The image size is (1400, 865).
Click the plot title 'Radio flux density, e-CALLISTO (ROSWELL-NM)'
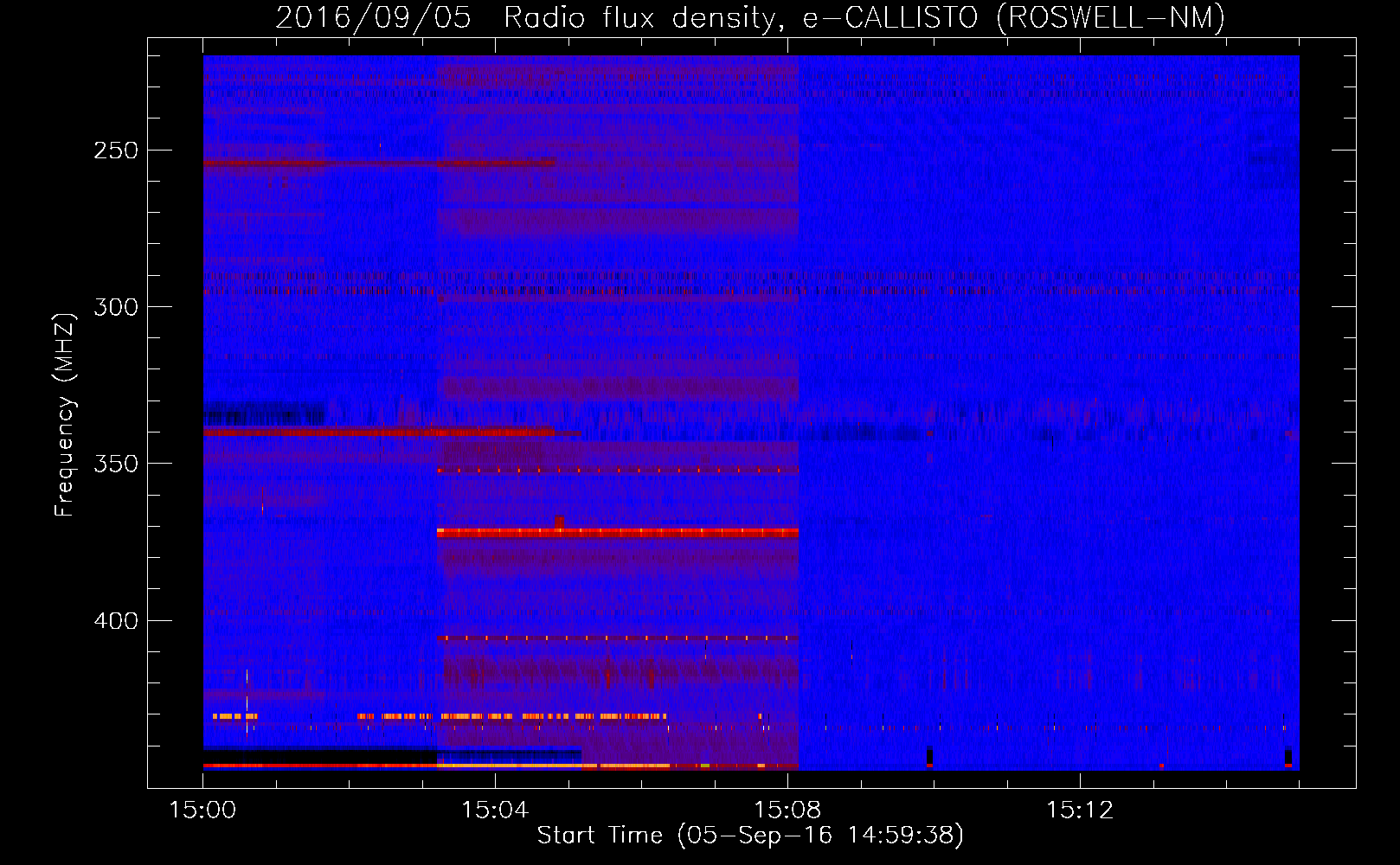click(864, 18)
